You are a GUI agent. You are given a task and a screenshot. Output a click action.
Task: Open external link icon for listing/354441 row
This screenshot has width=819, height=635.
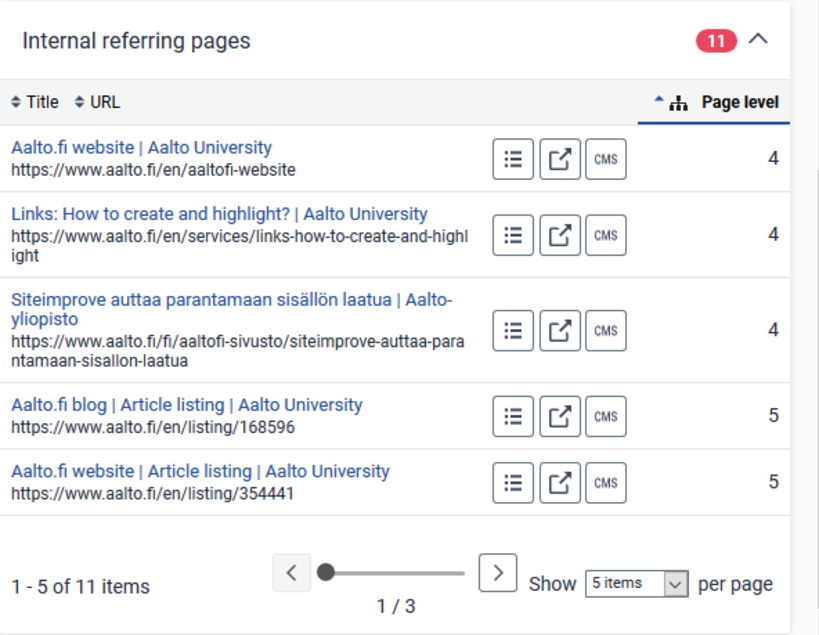[560, 482]
